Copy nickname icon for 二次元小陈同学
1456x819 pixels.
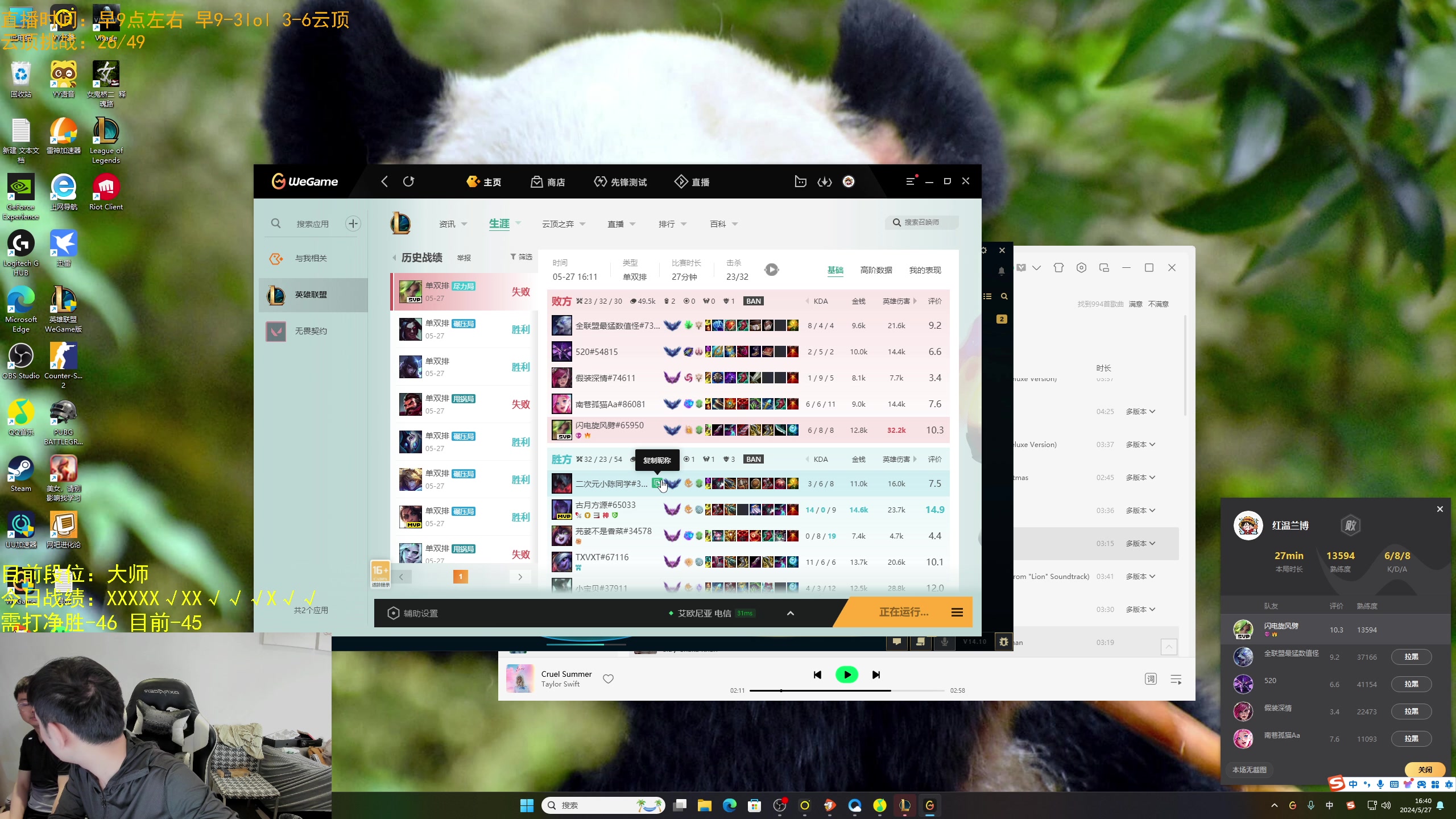[657, 483]
